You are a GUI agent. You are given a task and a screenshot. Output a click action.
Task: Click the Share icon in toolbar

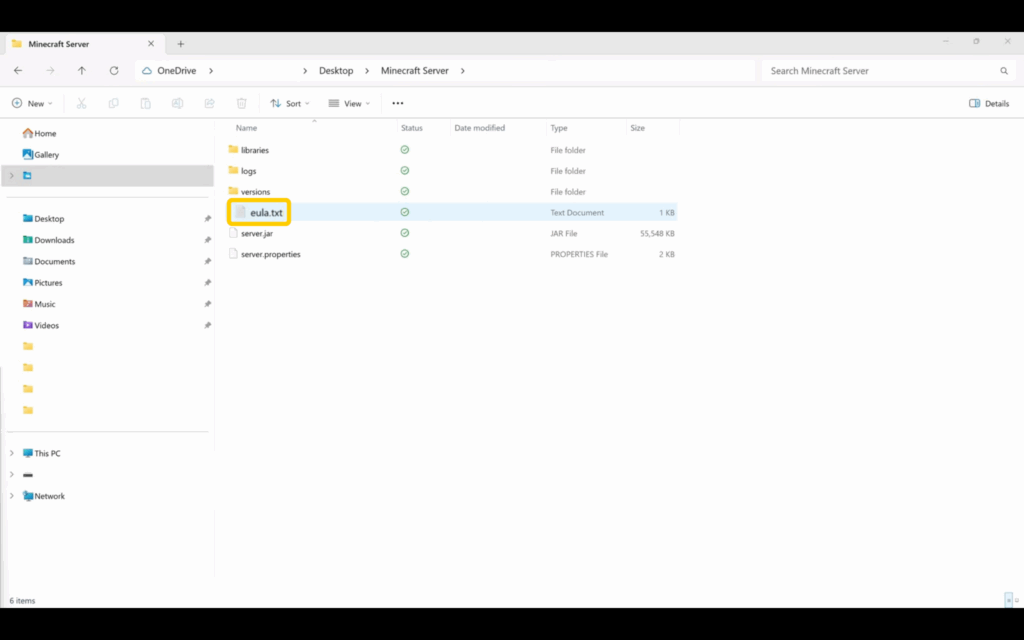(x=210, y=103)
